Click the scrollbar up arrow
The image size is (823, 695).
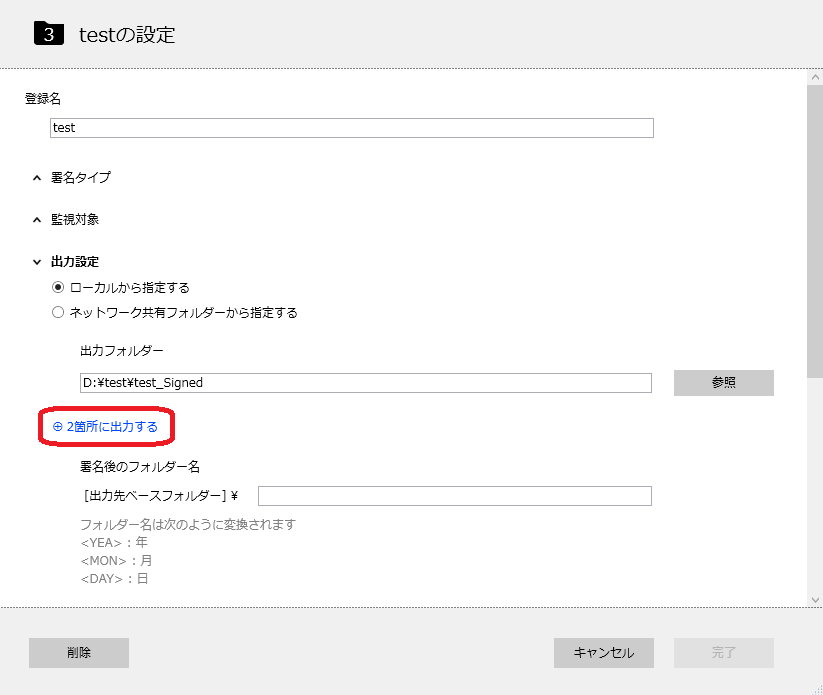(815, 77)
